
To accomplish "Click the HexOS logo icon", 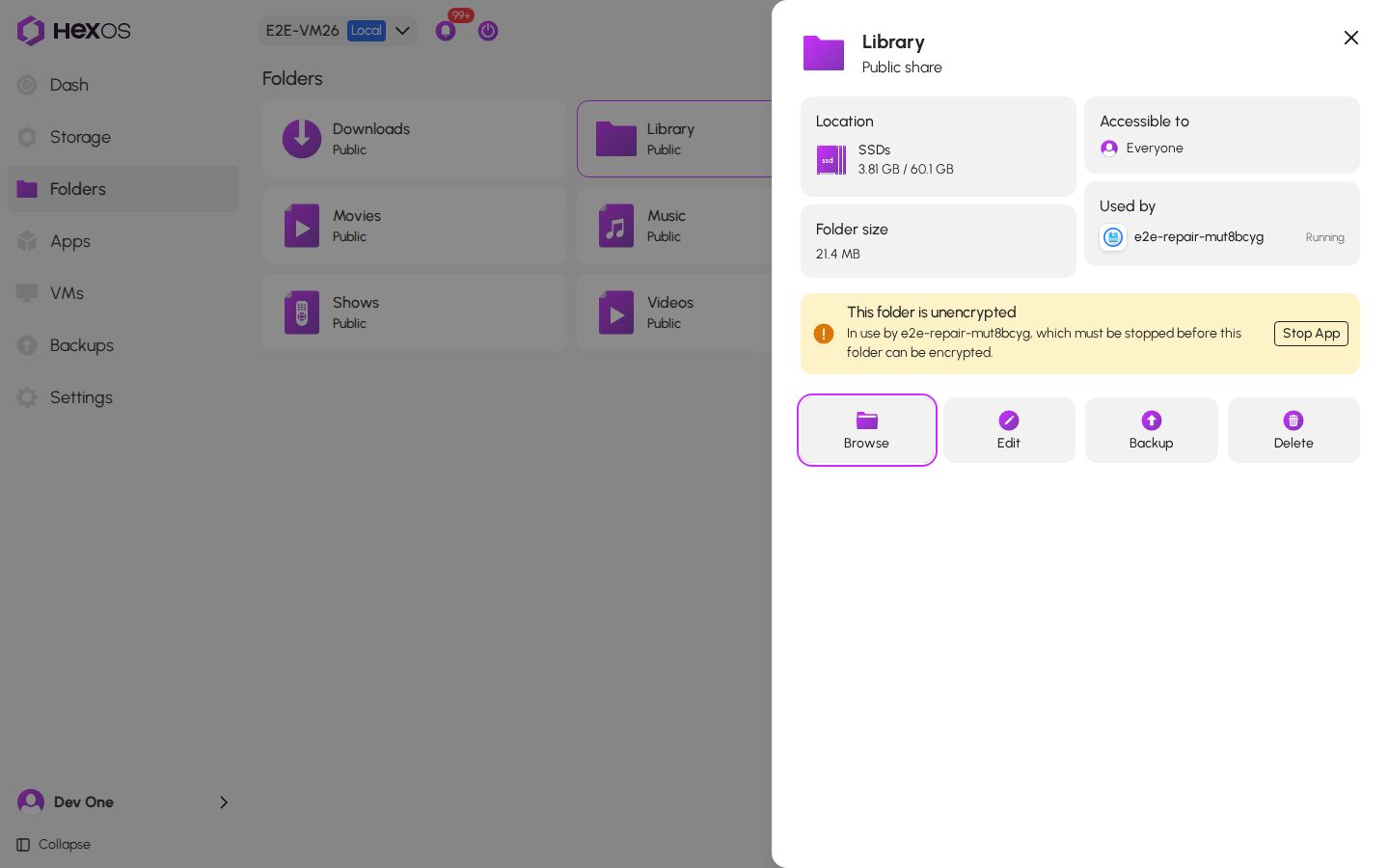I will tap(31, 31).
